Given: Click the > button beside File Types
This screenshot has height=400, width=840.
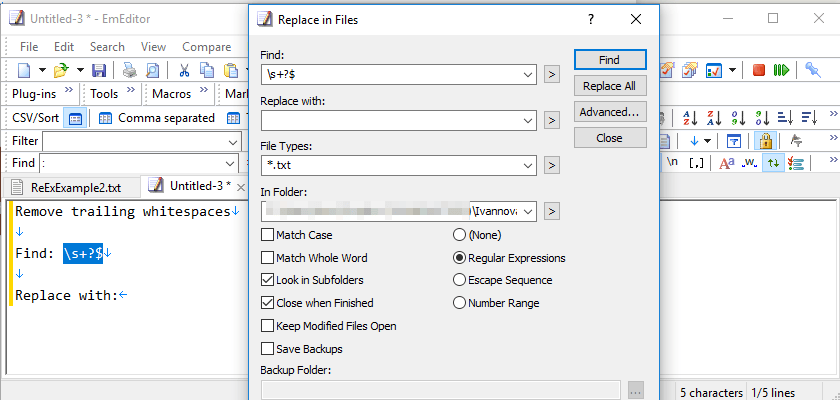Looking at the screenshot, I should coord(552,165).
